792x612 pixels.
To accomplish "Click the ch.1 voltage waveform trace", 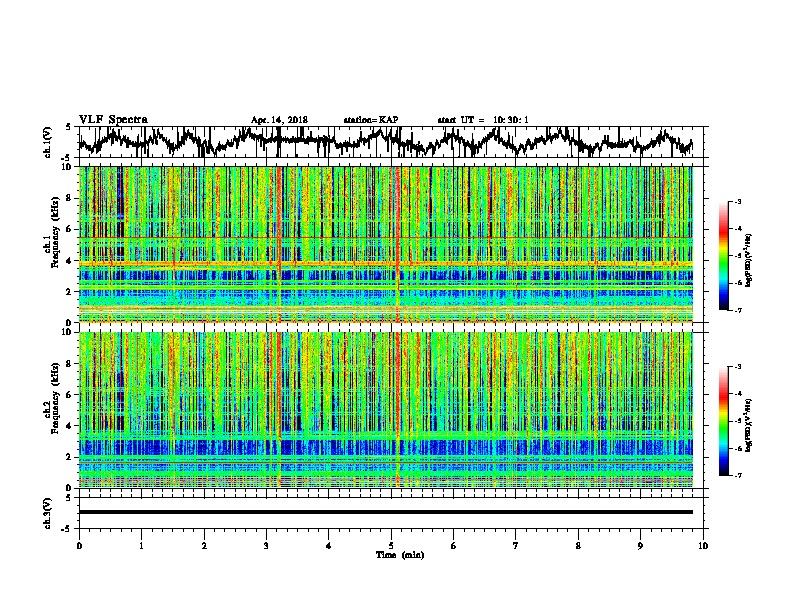I will pyautogui.click(x=385, y=142).
